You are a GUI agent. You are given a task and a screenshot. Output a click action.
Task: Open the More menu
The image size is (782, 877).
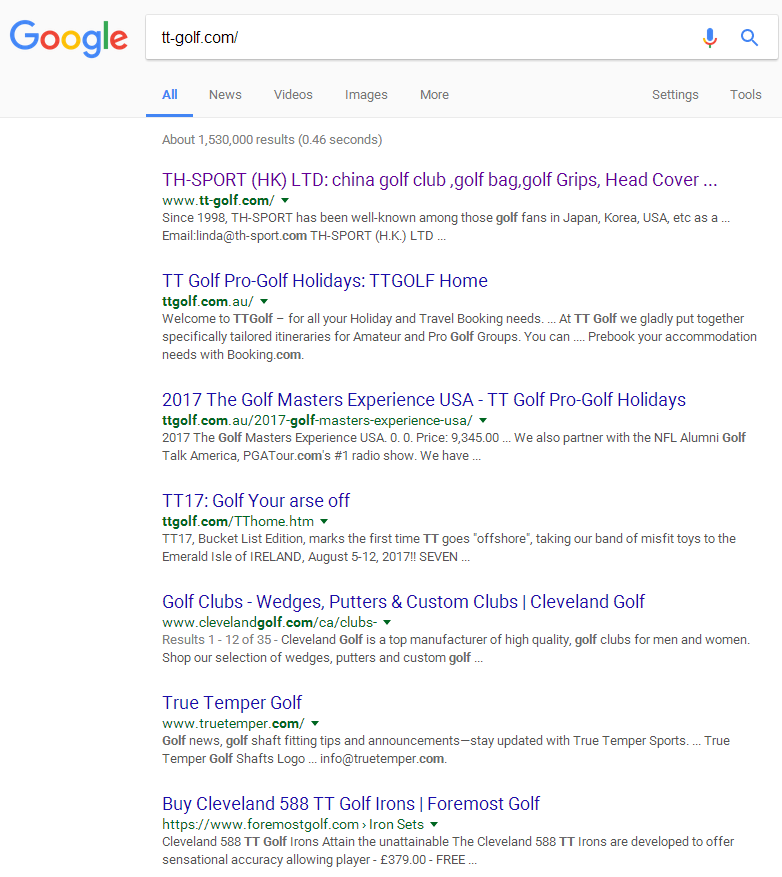click(x=434, y=95)
